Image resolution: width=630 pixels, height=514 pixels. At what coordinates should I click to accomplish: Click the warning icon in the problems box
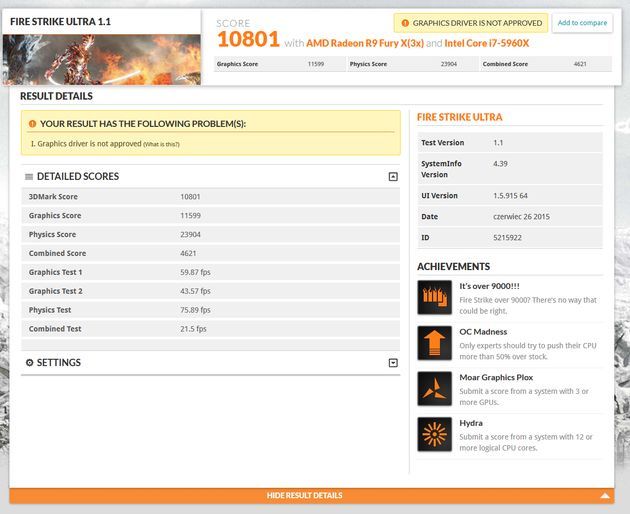32,124
